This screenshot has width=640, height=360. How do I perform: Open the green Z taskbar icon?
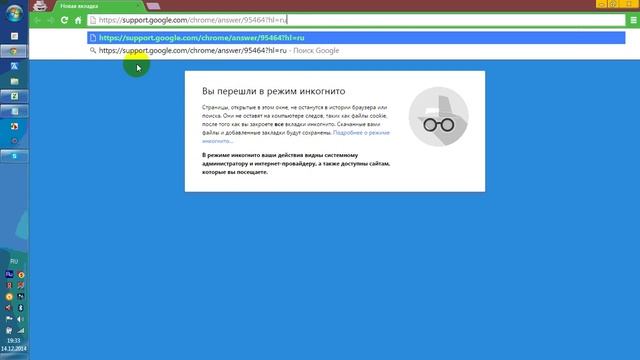(14, 96)
